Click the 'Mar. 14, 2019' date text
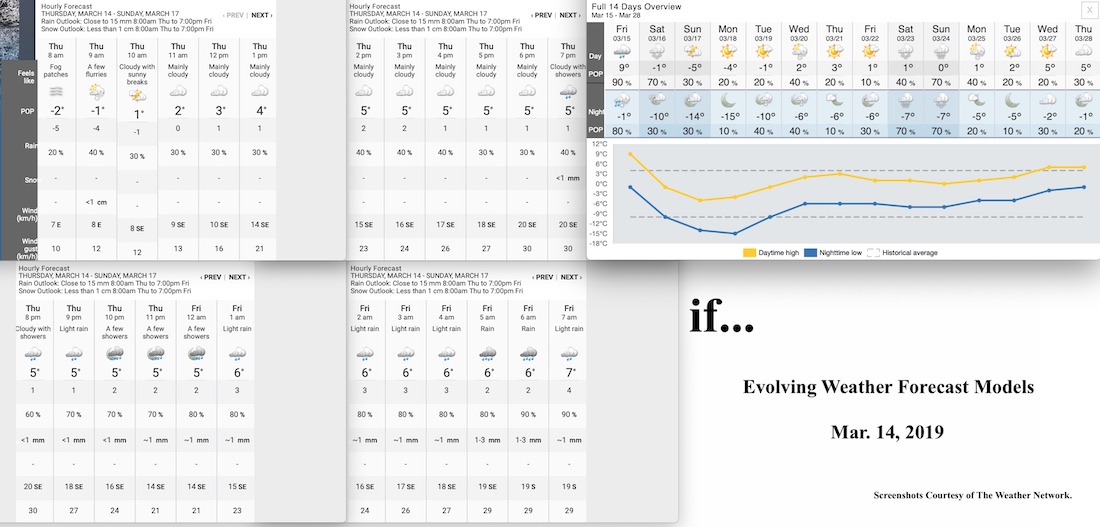Image resolution: width=1100 pixels, height=527 pixels. 887,432
